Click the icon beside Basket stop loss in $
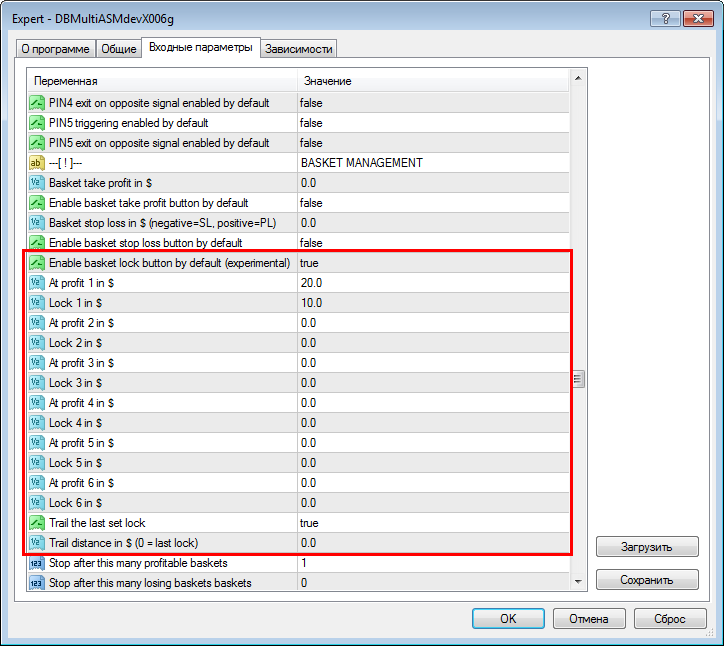The image size is (724, 646). 37,223
